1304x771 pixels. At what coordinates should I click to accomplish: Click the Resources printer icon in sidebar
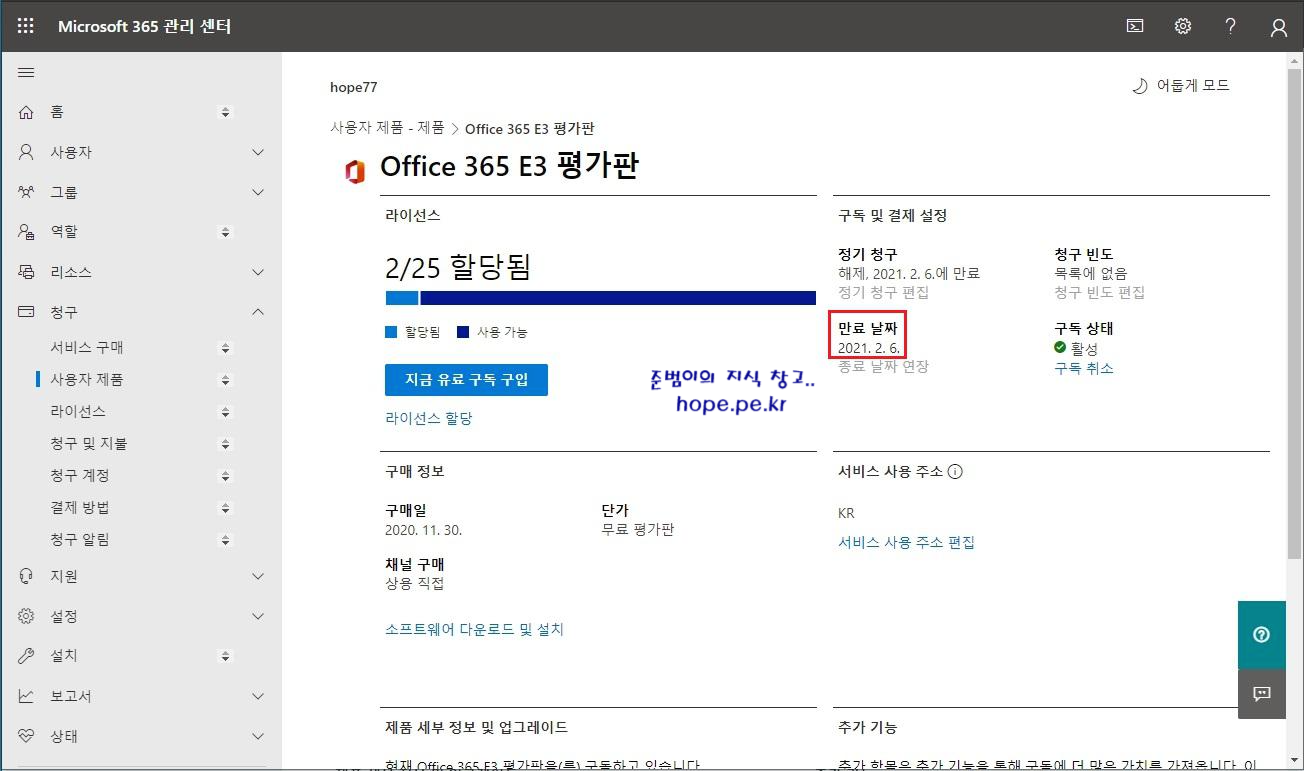(x=26, y=272)
